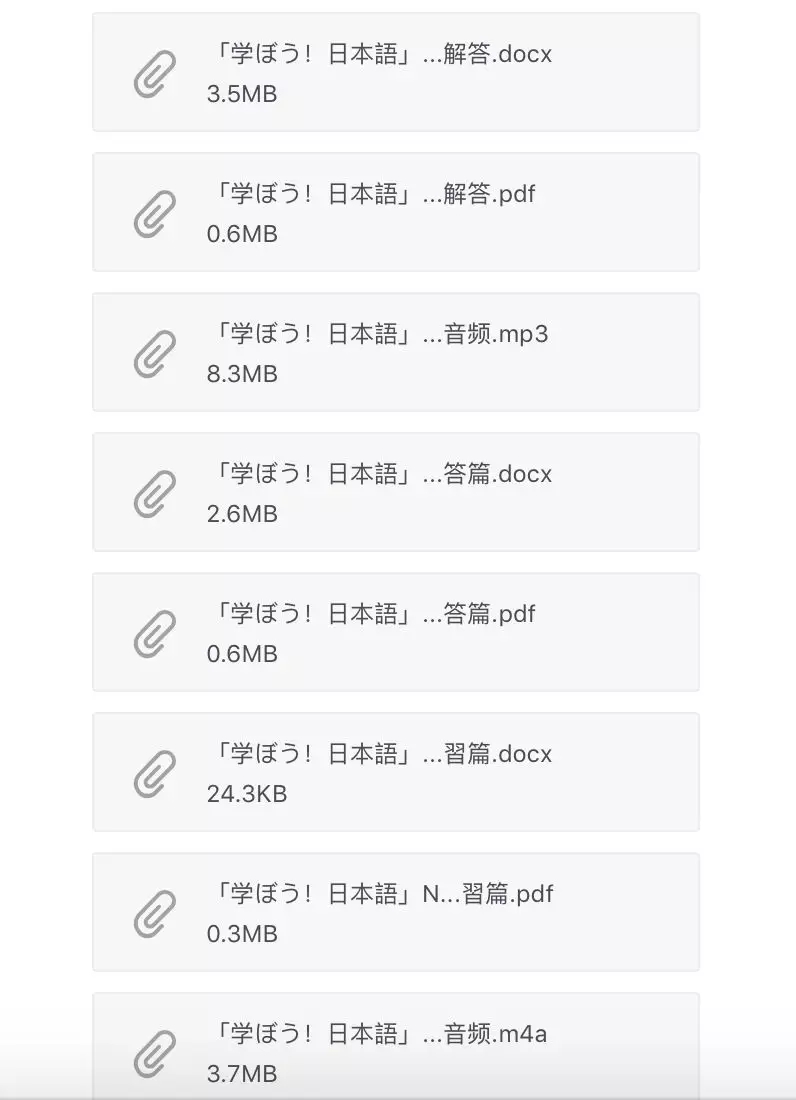The width and height of the screenshot is (796, 1100).
Task: Open the 答篇.docx file name
Action: tap(379, 474)
